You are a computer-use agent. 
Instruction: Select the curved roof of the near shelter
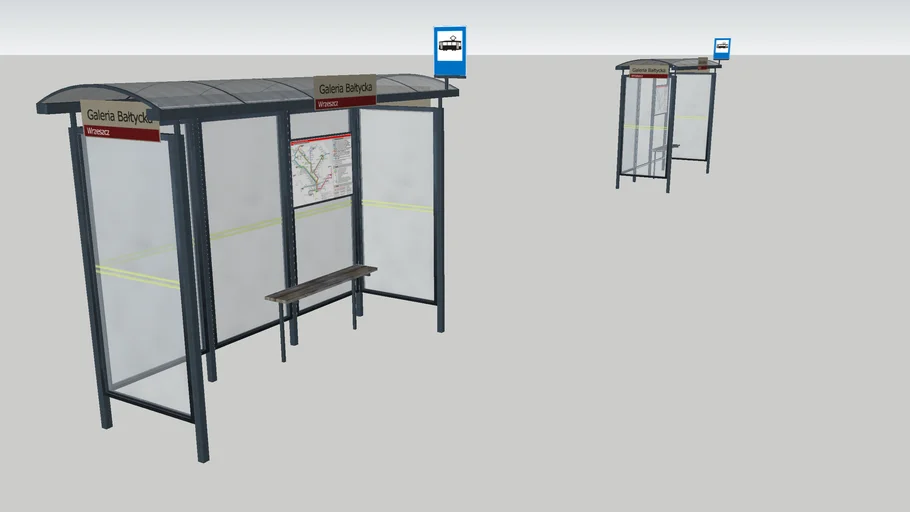click(240, 93)
